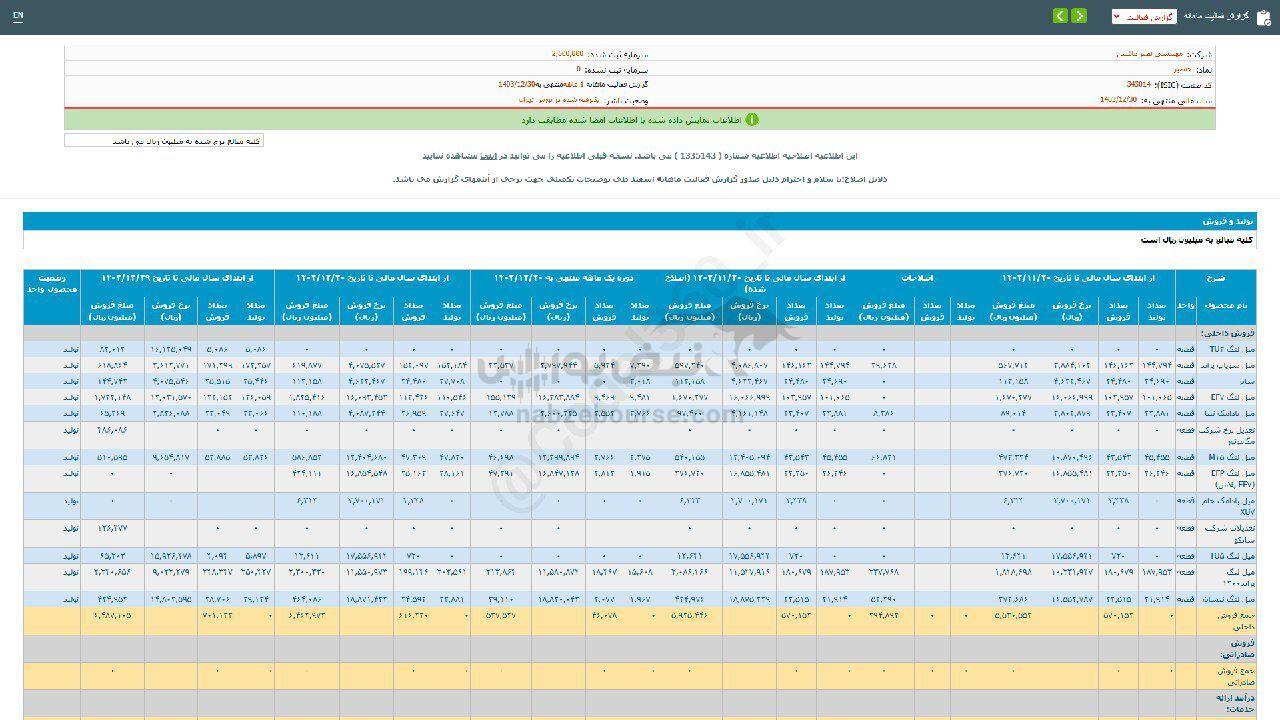Switch the page language via EN link
Screen dimensions: 1280x720
click(x=18, y=17)
